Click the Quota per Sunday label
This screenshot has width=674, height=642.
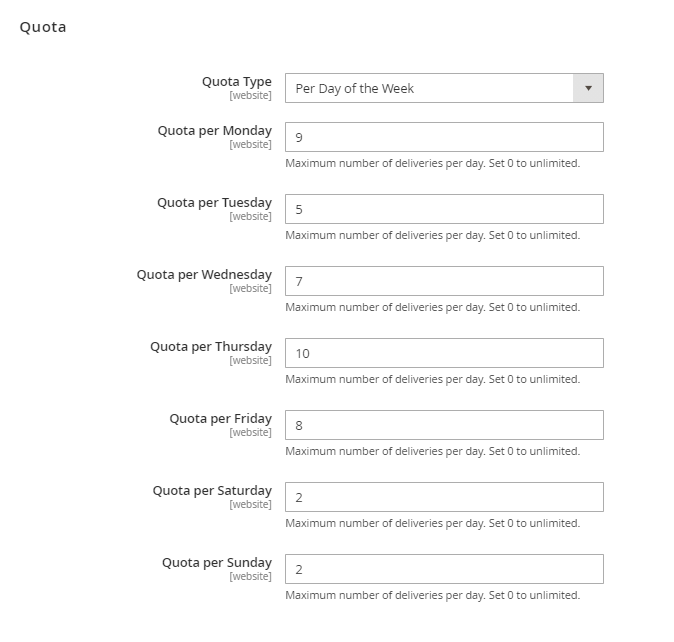[x=217, y=563]
